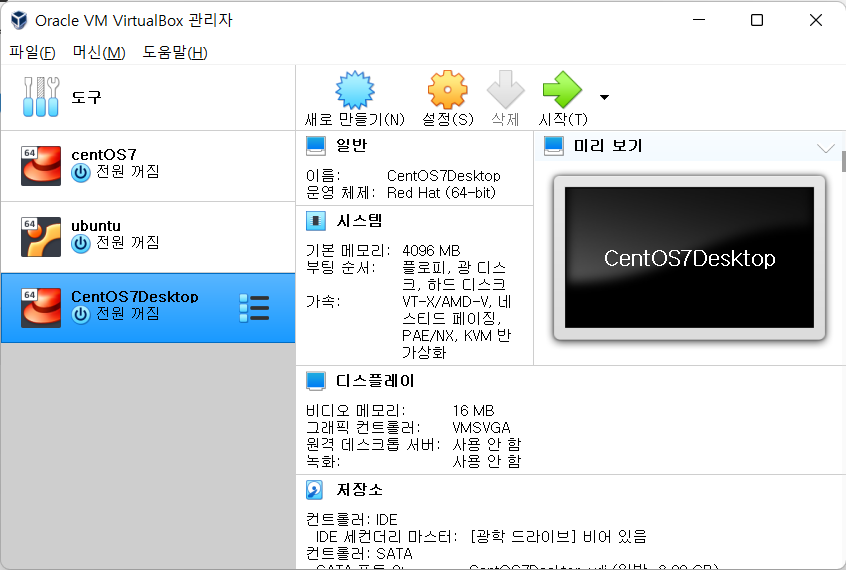
Task: Click the base memory value 4096 MB
Action: pos(431,250)
